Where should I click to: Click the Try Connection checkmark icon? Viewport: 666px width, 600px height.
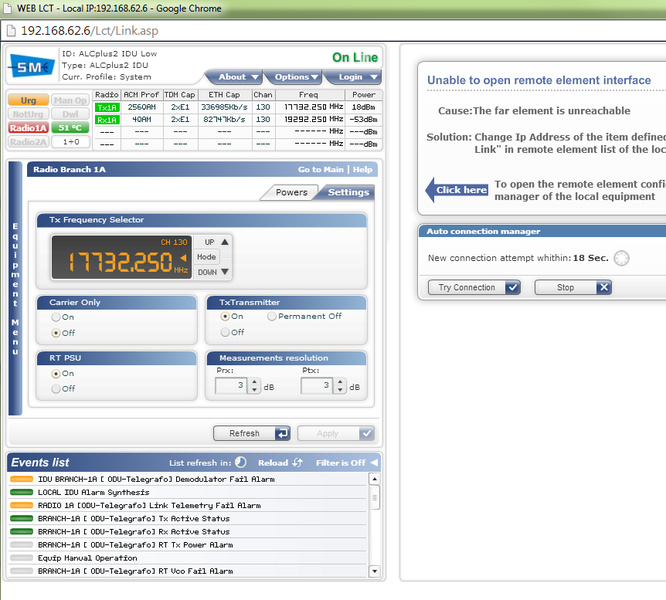point(513,287)
